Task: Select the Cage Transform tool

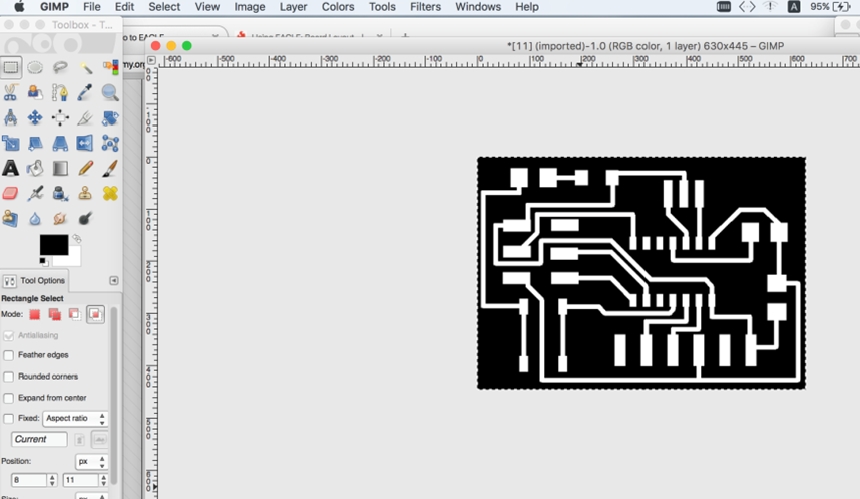Action: 110,144
